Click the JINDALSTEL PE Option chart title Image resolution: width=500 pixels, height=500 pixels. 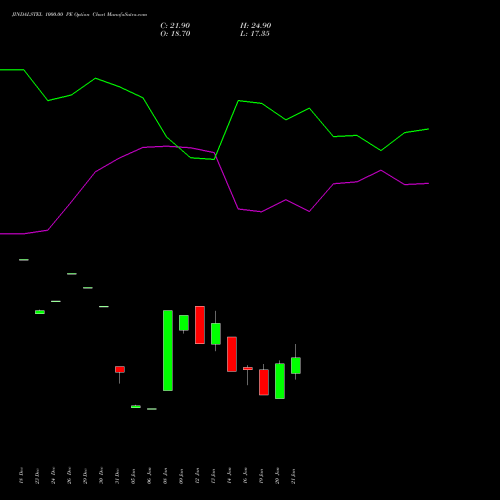pyautogui.click(x=79, y=15)
